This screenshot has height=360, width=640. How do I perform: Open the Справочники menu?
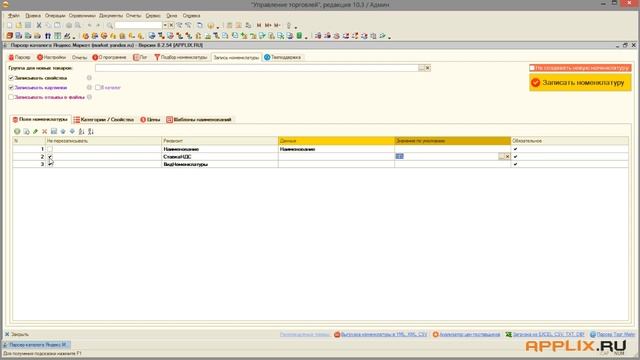(82, 16)
